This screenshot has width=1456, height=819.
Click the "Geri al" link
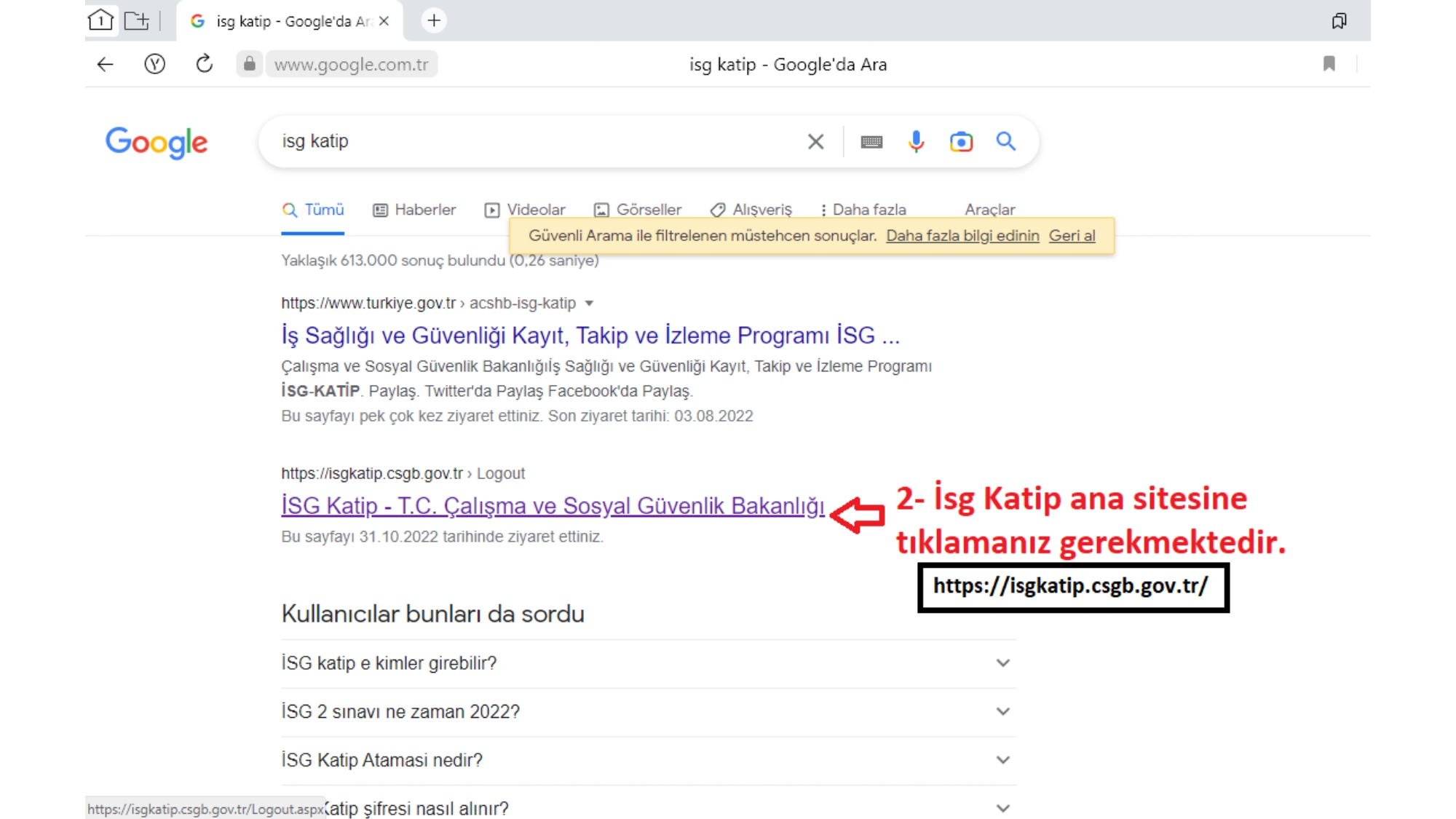[x=1072, y=236]
